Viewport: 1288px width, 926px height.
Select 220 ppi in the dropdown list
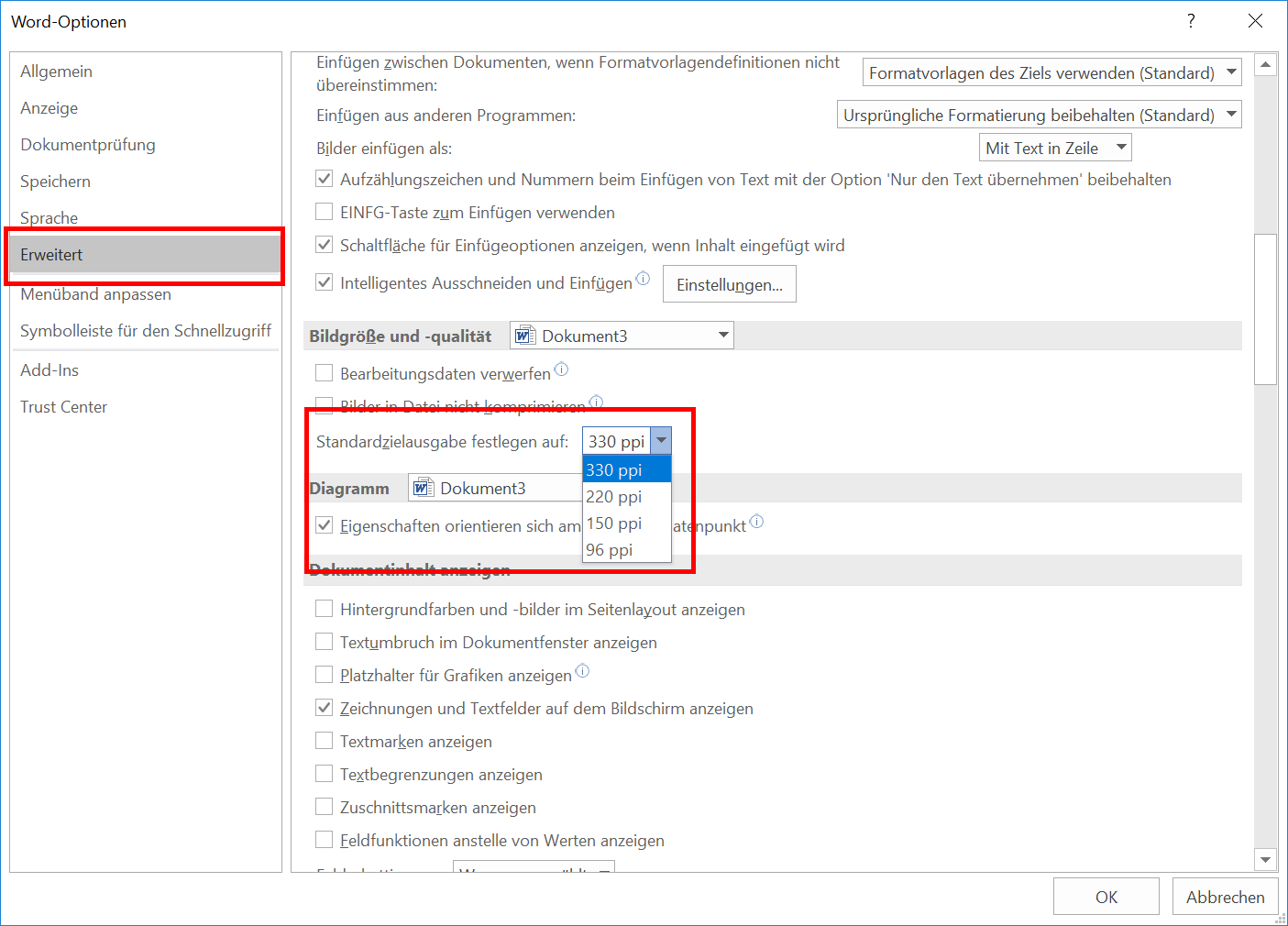627,496
